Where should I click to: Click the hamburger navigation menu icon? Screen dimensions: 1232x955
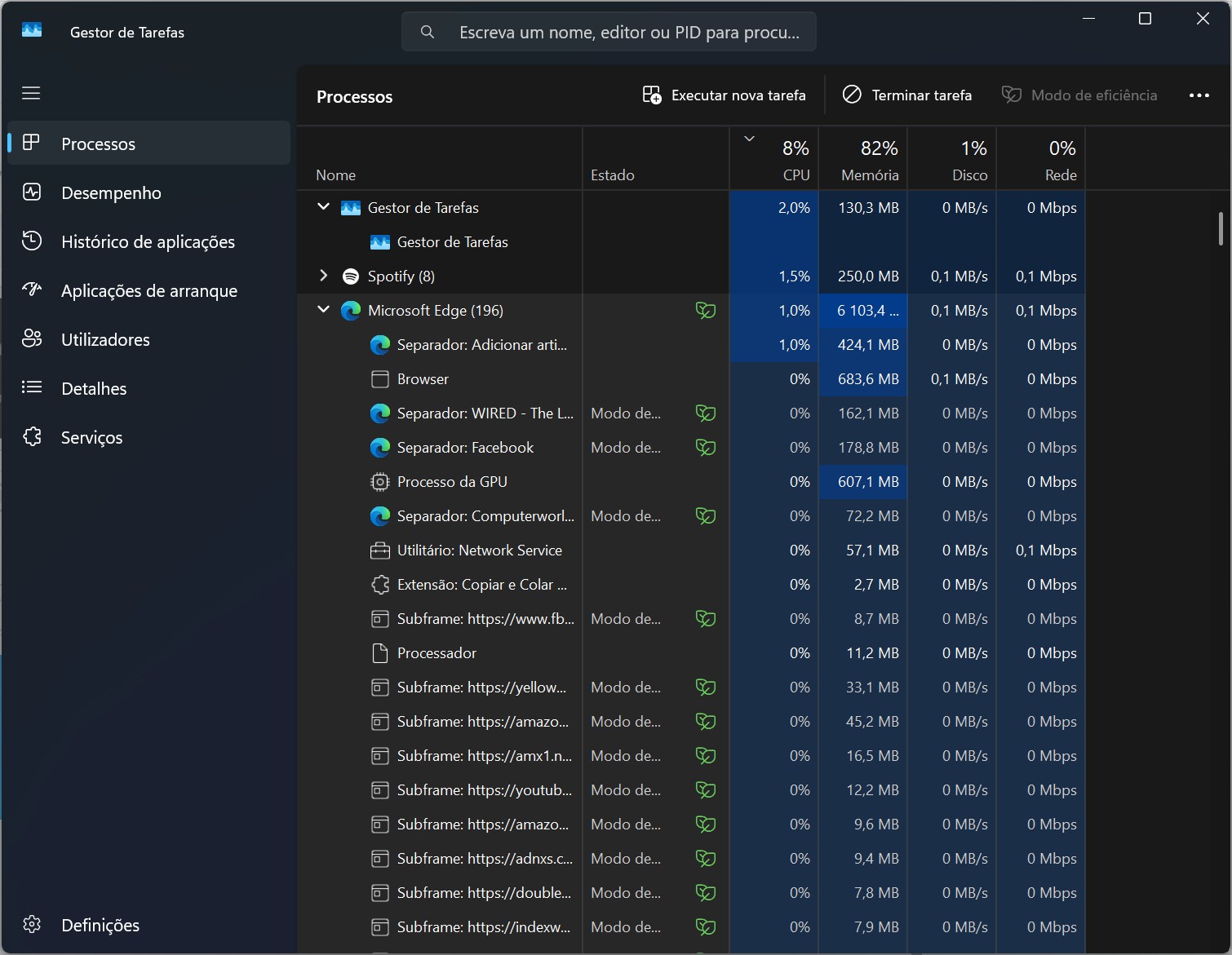click(x=31, y=93)
